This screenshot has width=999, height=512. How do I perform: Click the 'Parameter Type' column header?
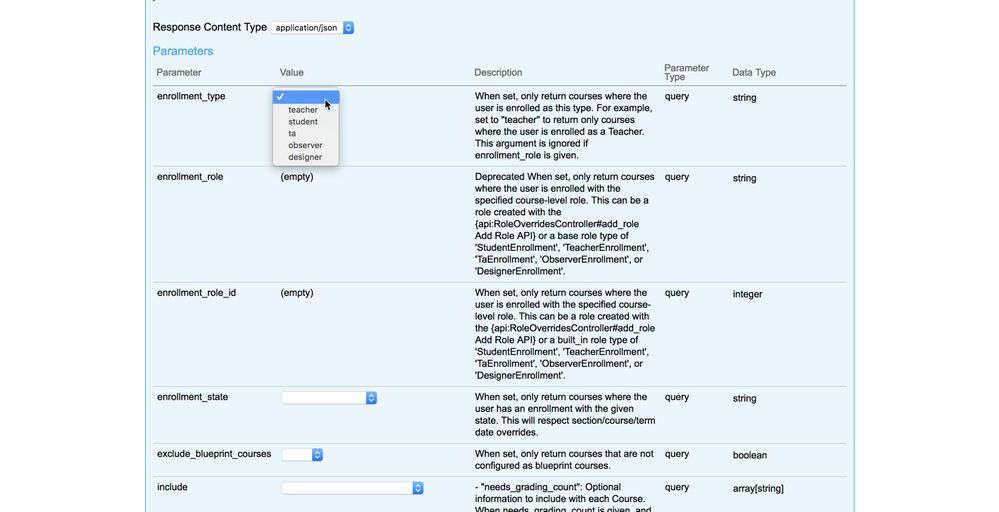pyautogui.click(x=686, y=73)
